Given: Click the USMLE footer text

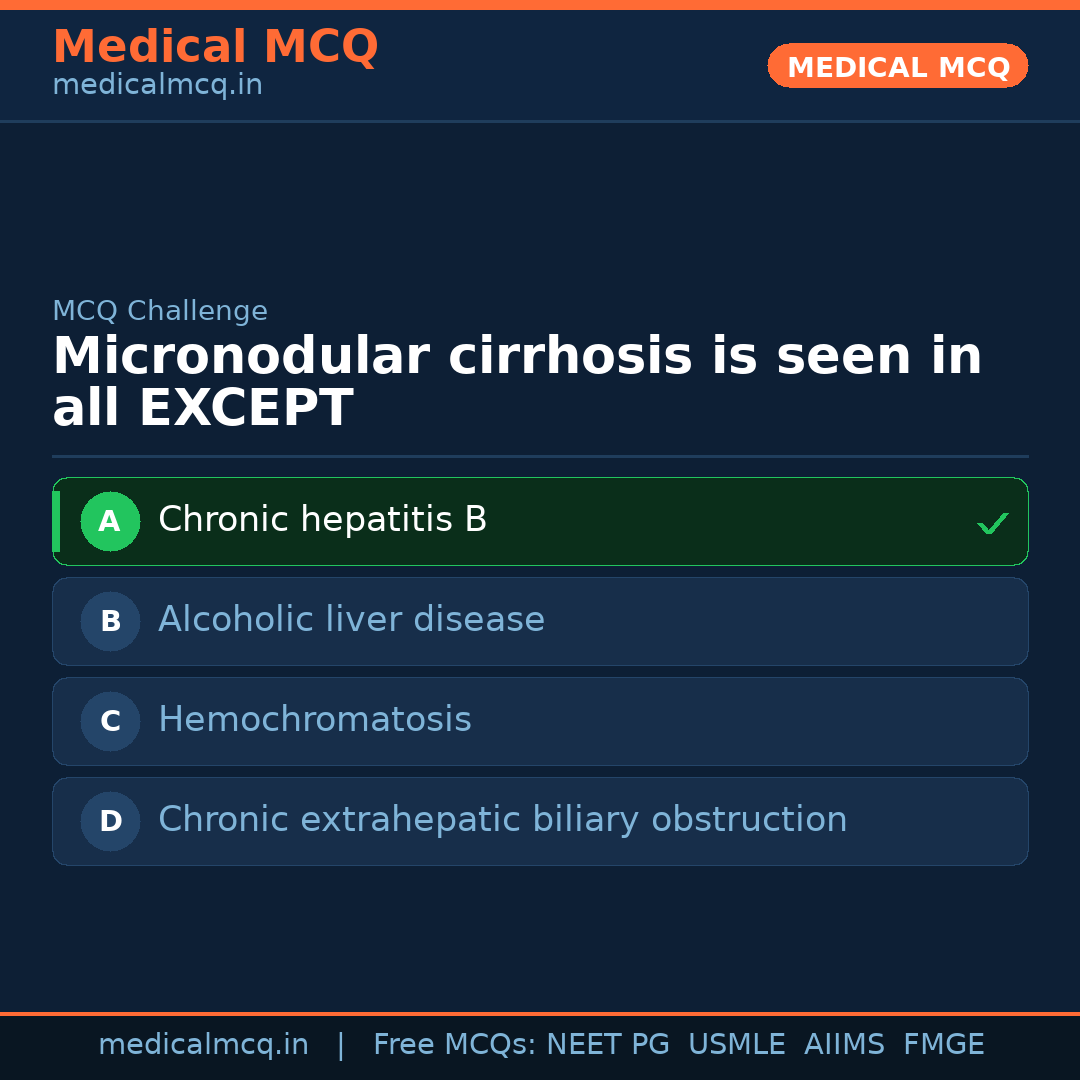Looking at the screenshot, I should [736, 1045].
